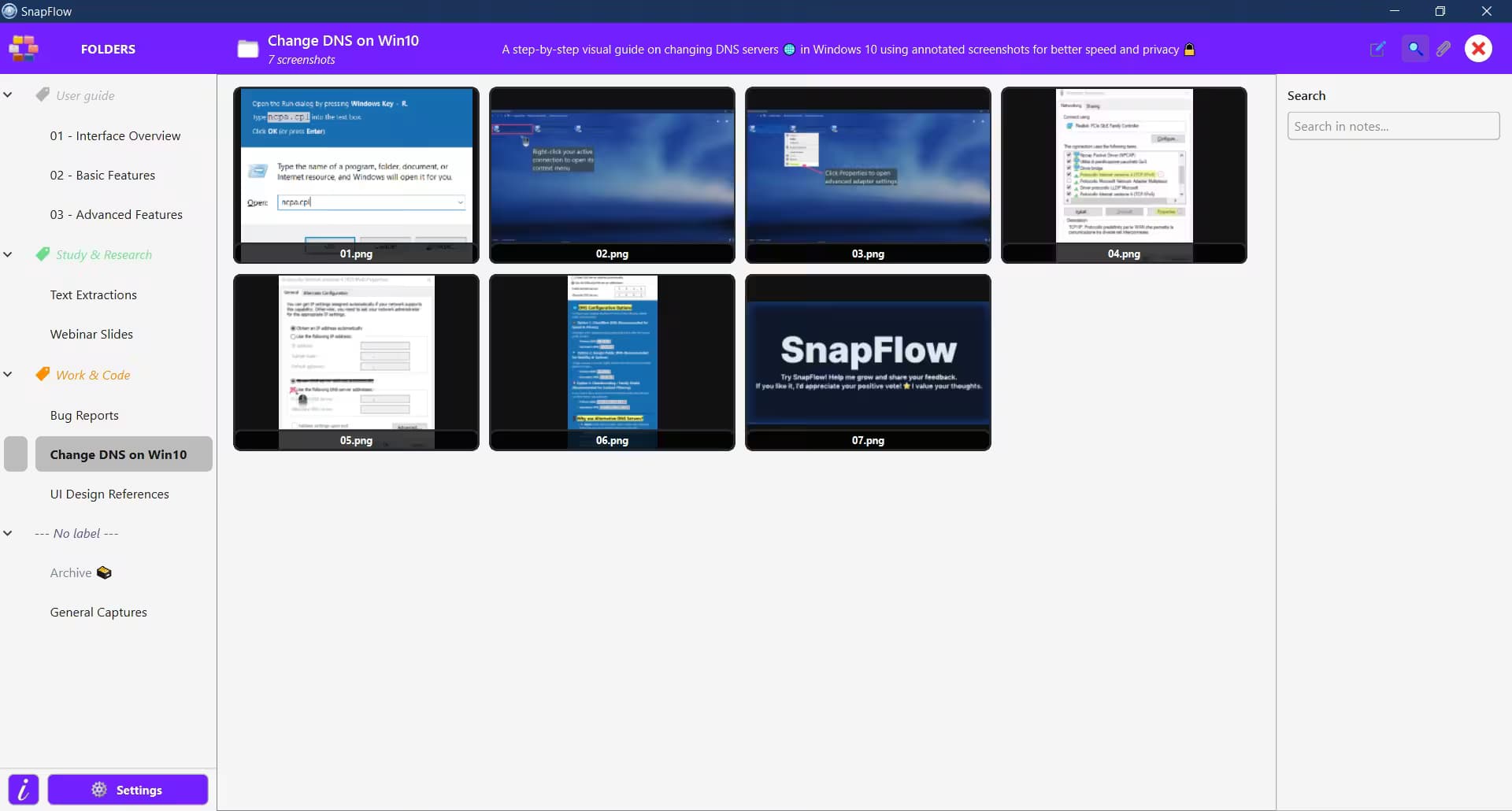
Task: Open General Captures folder
Action: pyautogui.click(x=98, y=612)
